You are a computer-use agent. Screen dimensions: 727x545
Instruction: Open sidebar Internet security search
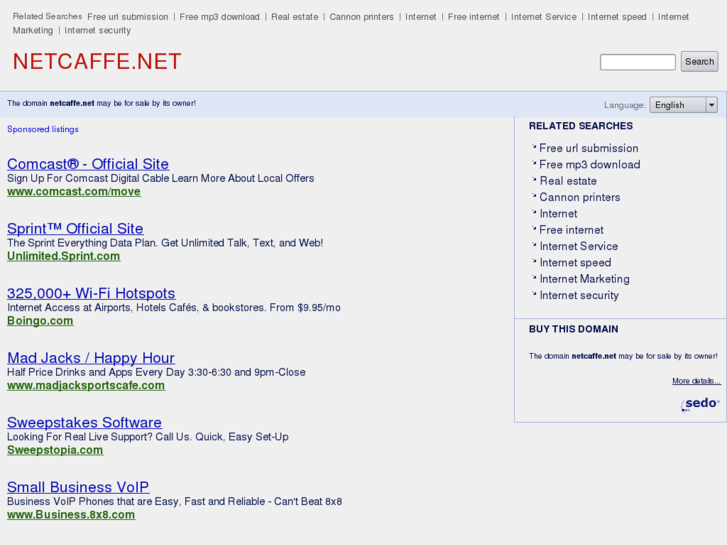579,295
